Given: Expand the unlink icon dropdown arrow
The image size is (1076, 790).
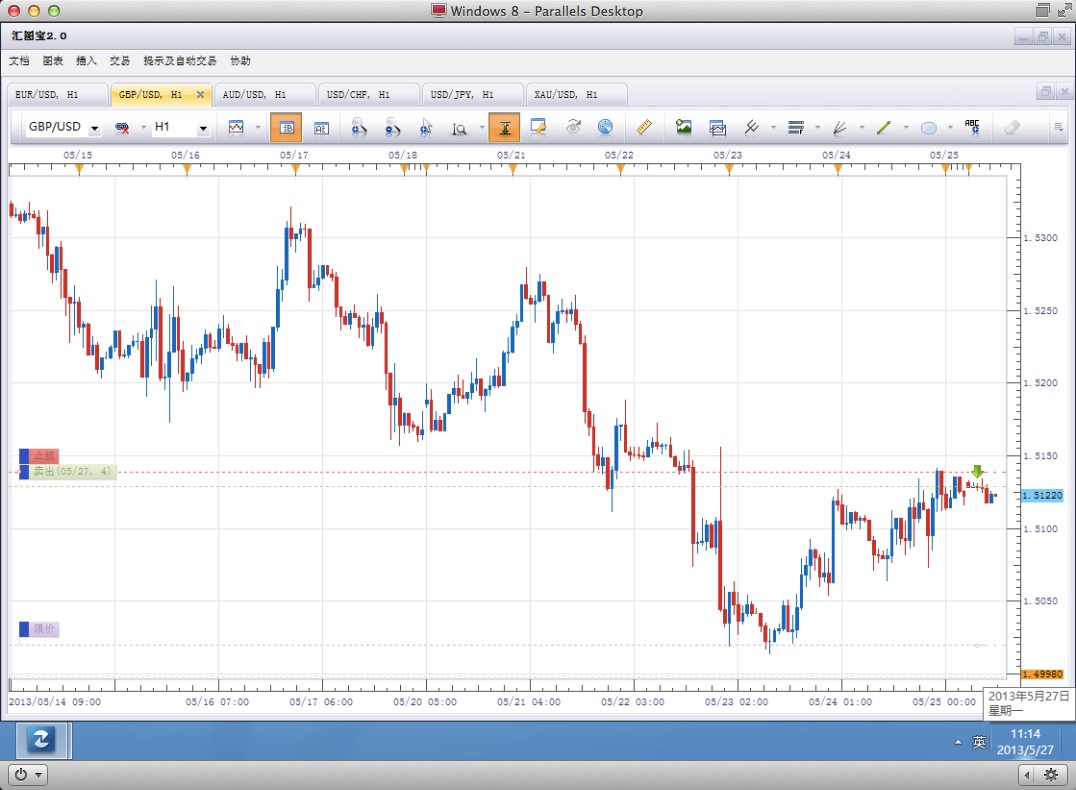Looking at the screenshot, I should point(143,128).
